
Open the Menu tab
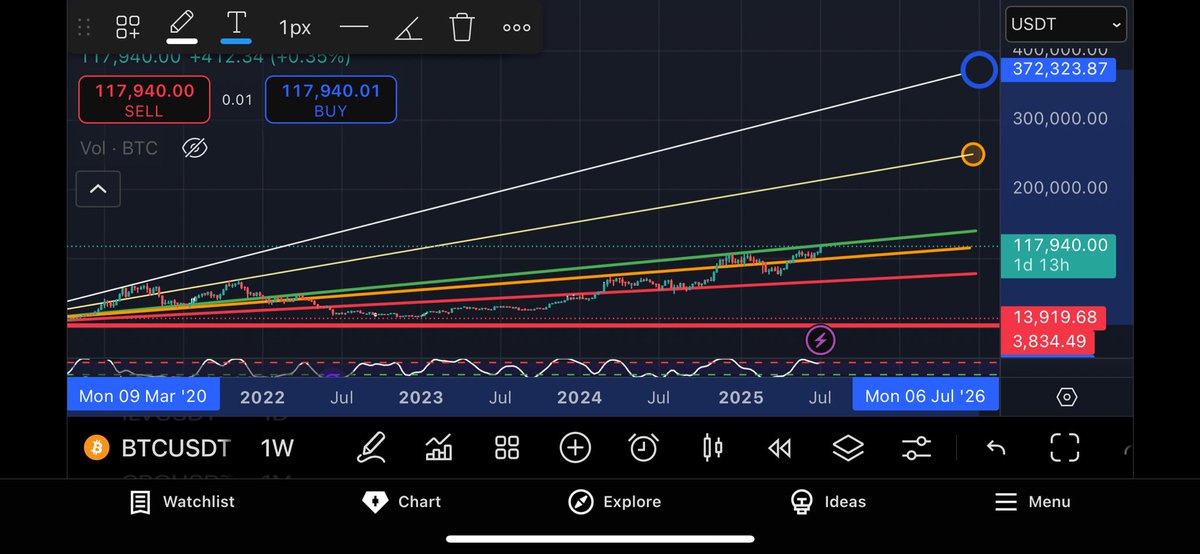1032,502
